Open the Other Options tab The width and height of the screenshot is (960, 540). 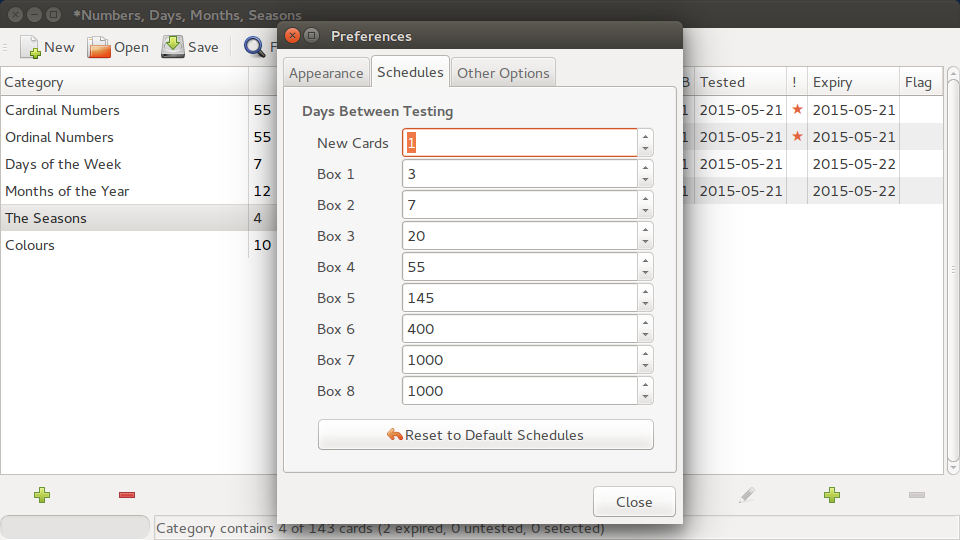coord(503,73)
